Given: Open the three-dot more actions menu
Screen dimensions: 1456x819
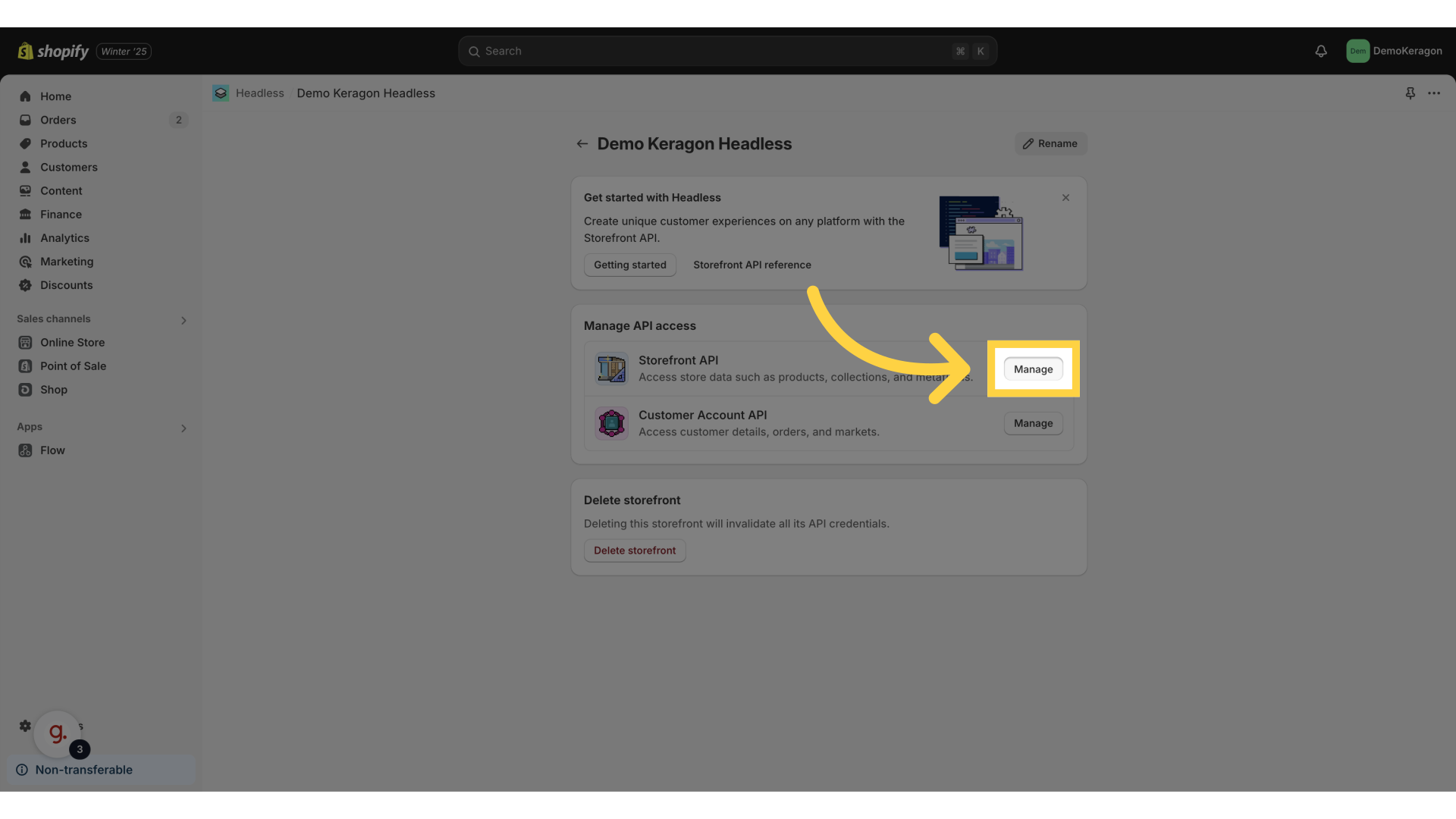Looking at the screenshot, I should pos(1433,93).
